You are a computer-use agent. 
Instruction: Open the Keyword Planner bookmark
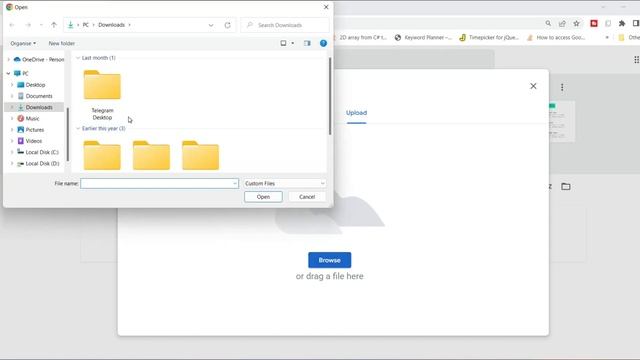[x=423, y=38]
